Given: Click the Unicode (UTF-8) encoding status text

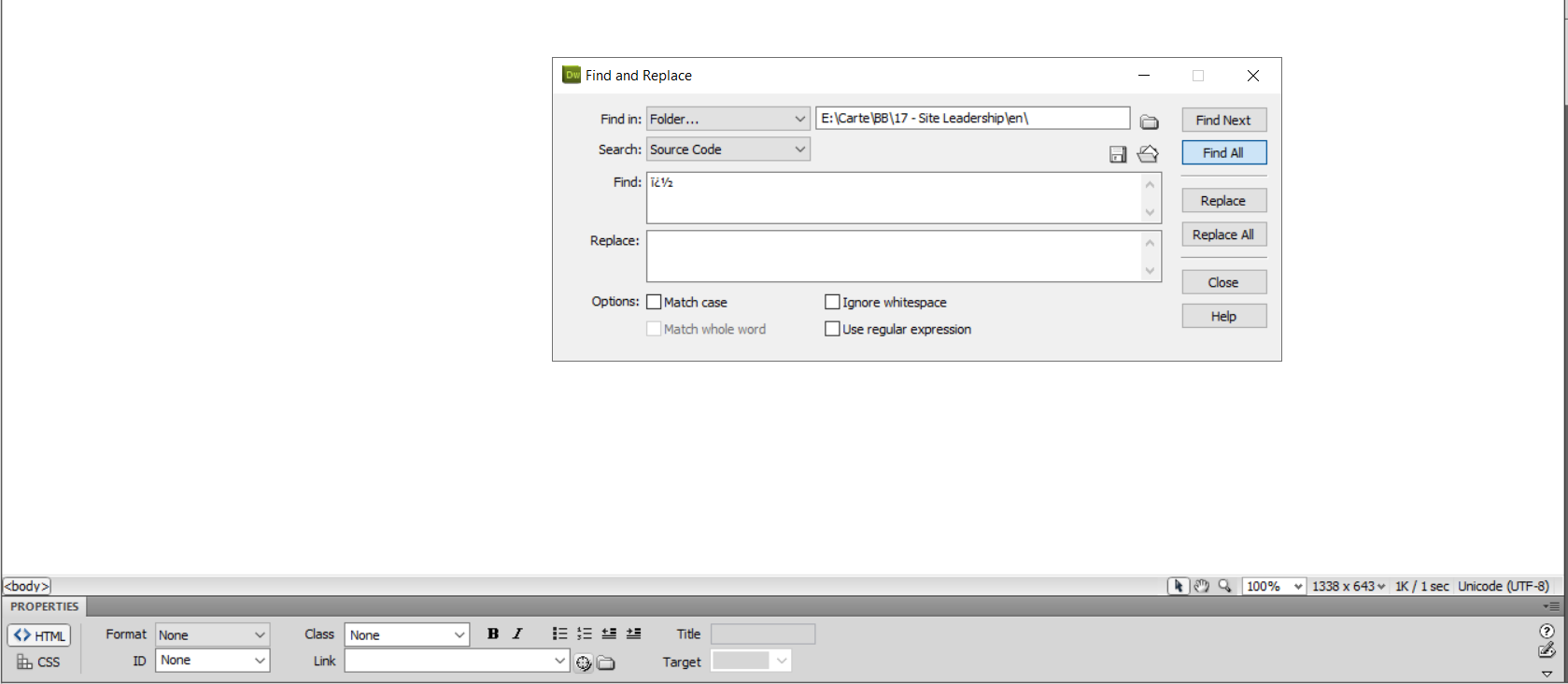Looking at the screenshot, I should (1503, 586).
